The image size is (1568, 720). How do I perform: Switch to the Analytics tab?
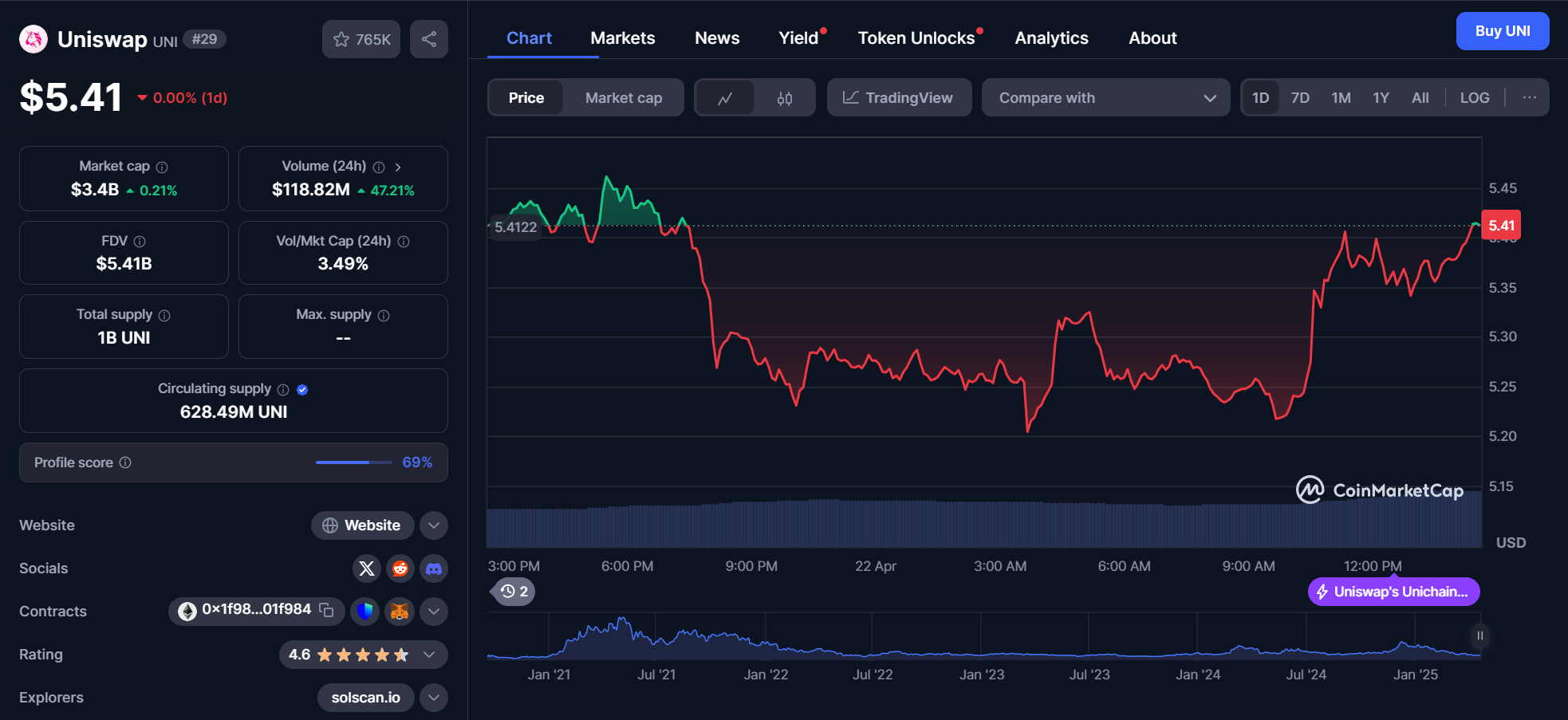(x=1051, y=38)
